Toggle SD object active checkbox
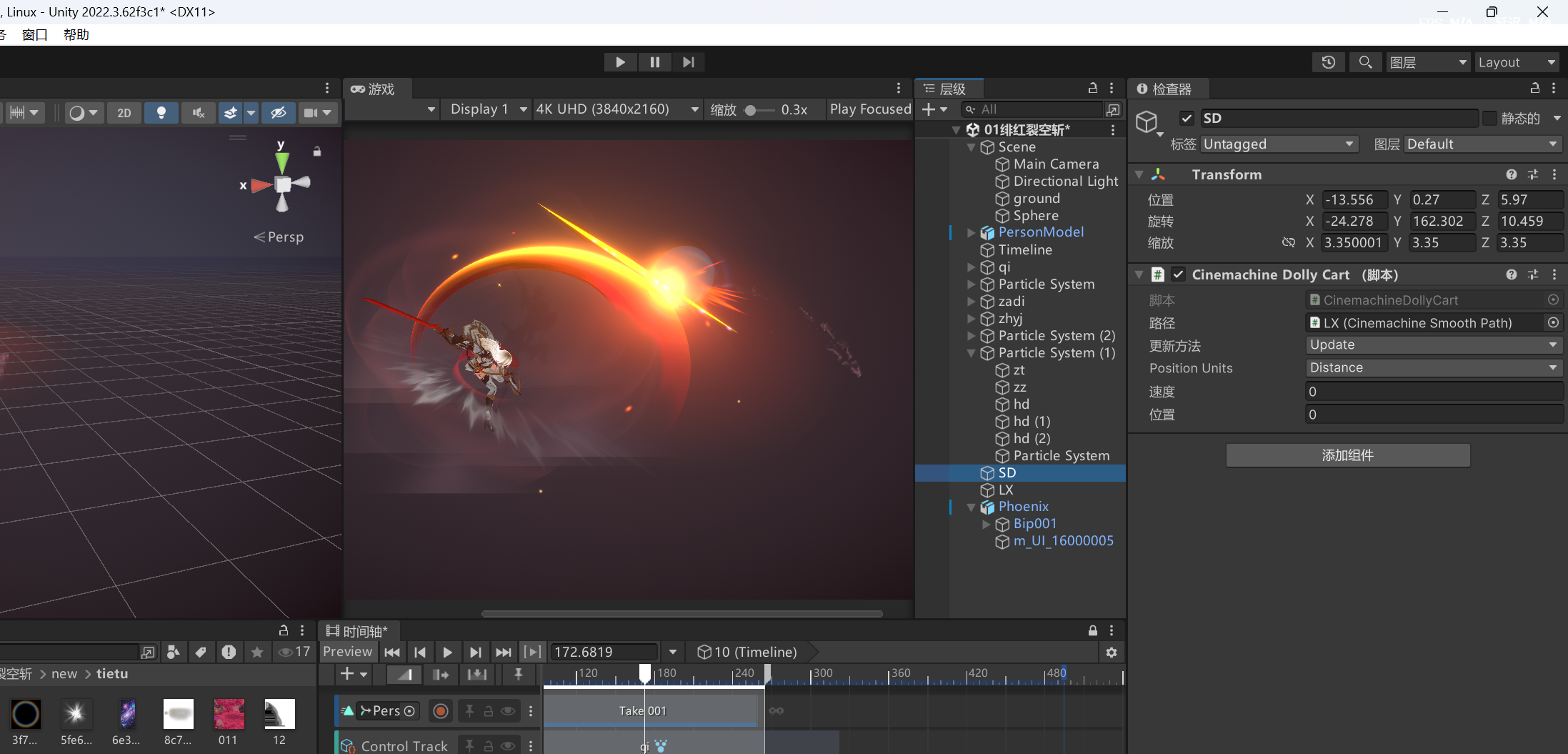Viewport: 1568px width, 754px height. (1187, 119)
